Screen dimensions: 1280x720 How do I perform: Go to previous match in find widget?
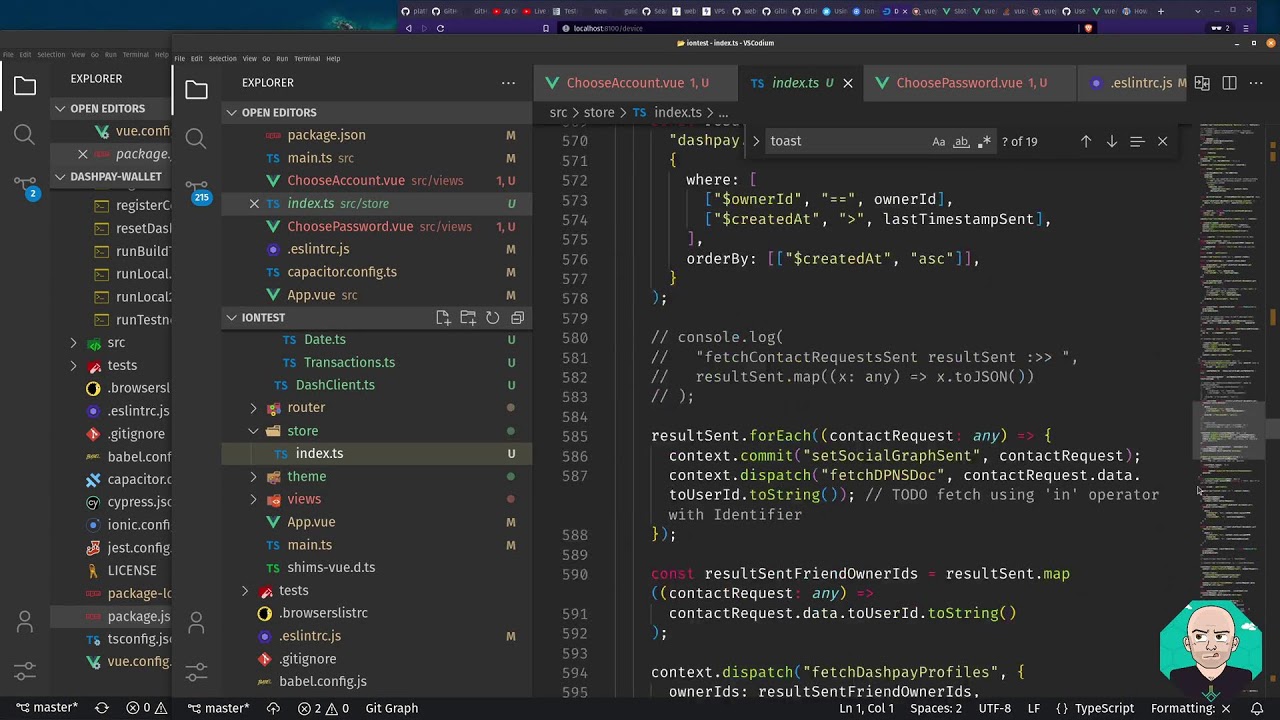point(1085,141)
